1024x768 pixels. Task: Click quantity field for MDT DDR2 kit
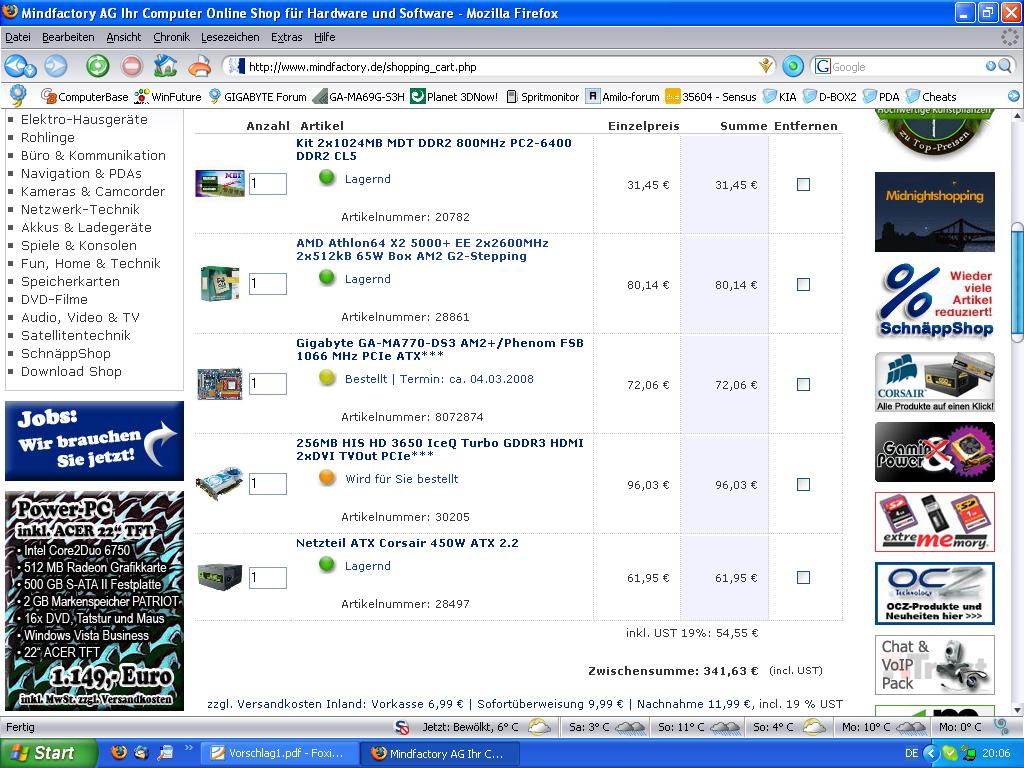pos(268,184)
